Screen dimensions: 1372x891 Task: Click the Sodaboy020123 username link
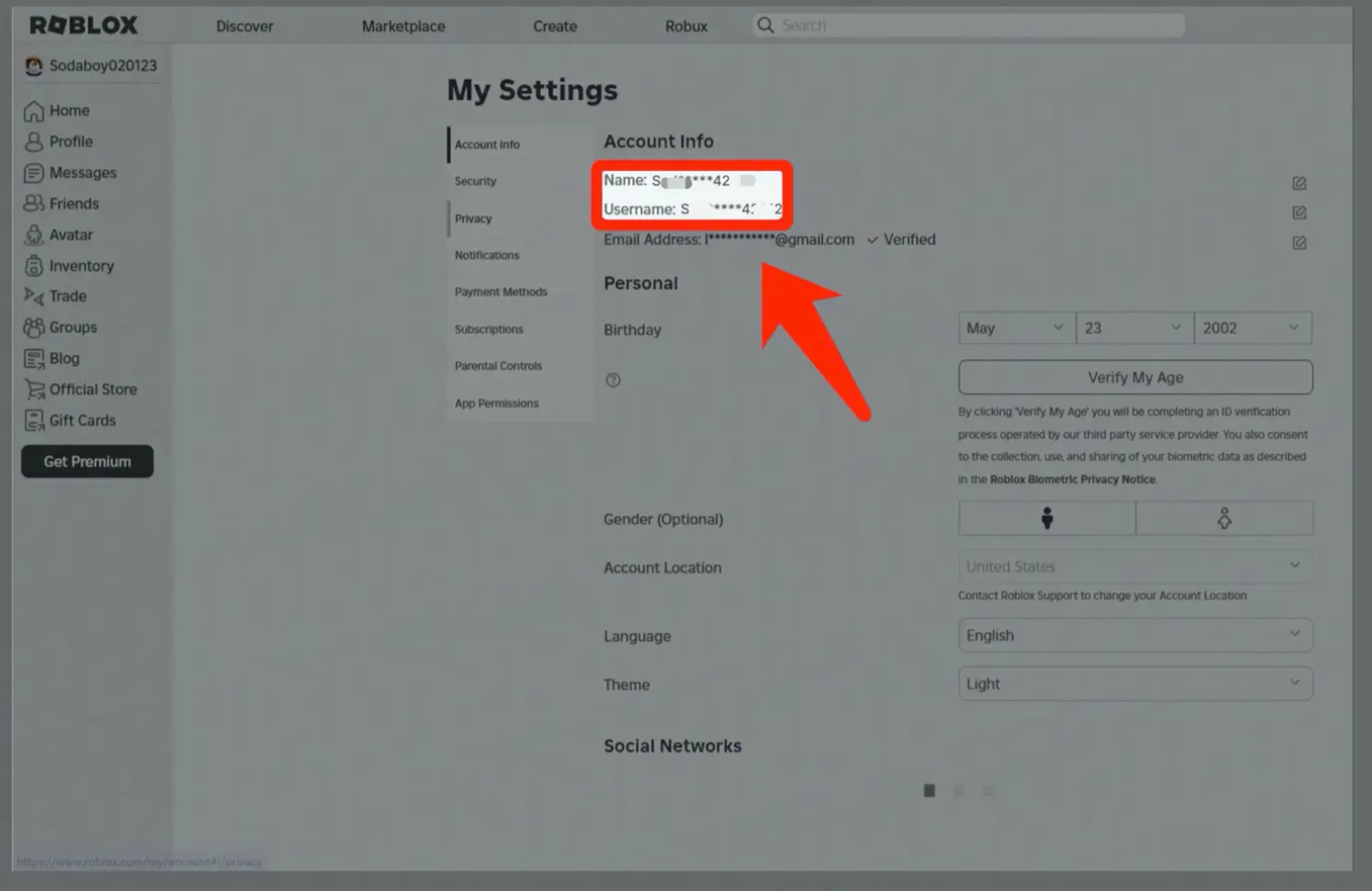(103, 66)
